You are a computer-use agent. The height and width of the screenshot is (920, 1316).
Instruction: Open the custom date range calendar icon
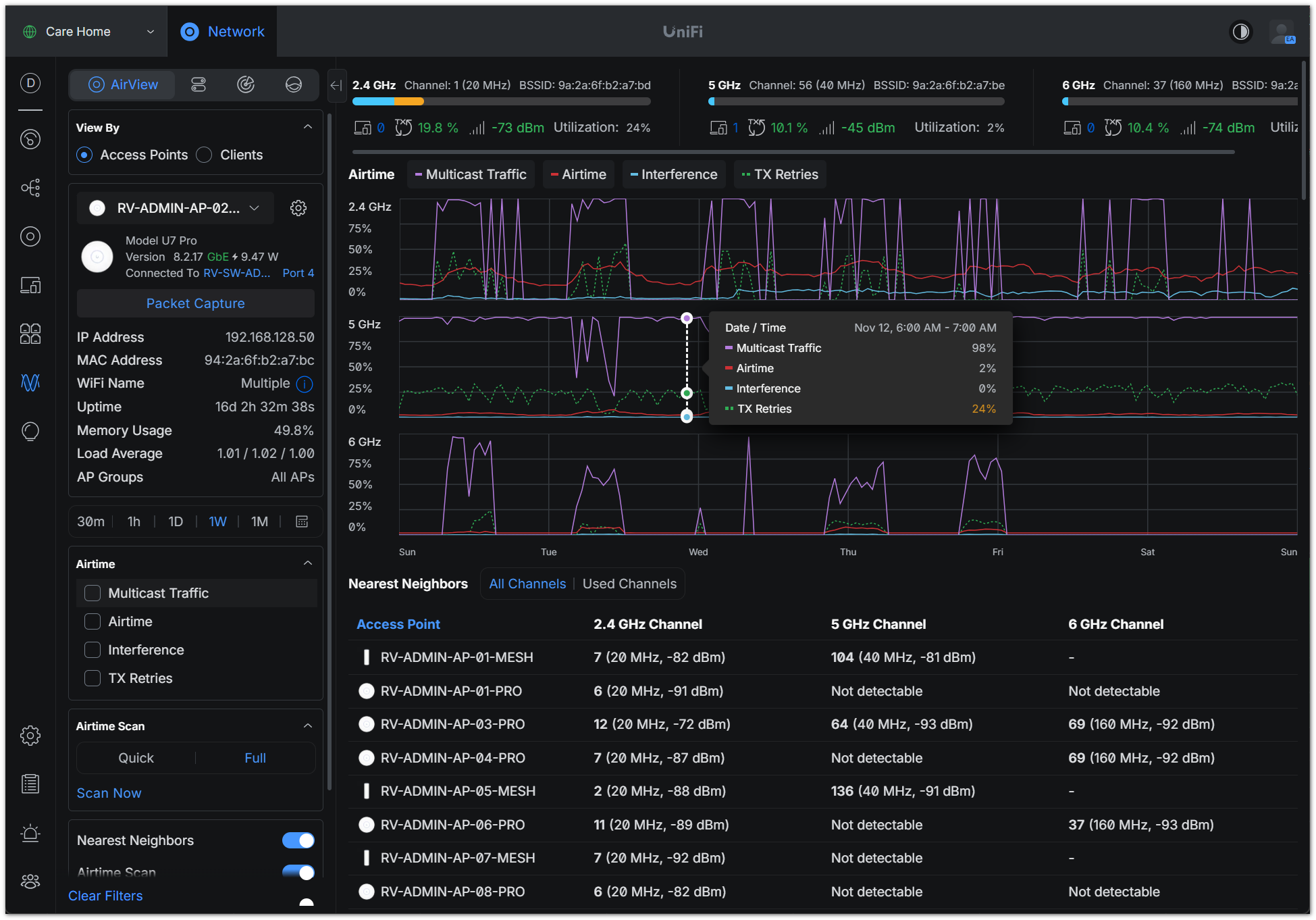coord(302,521)
